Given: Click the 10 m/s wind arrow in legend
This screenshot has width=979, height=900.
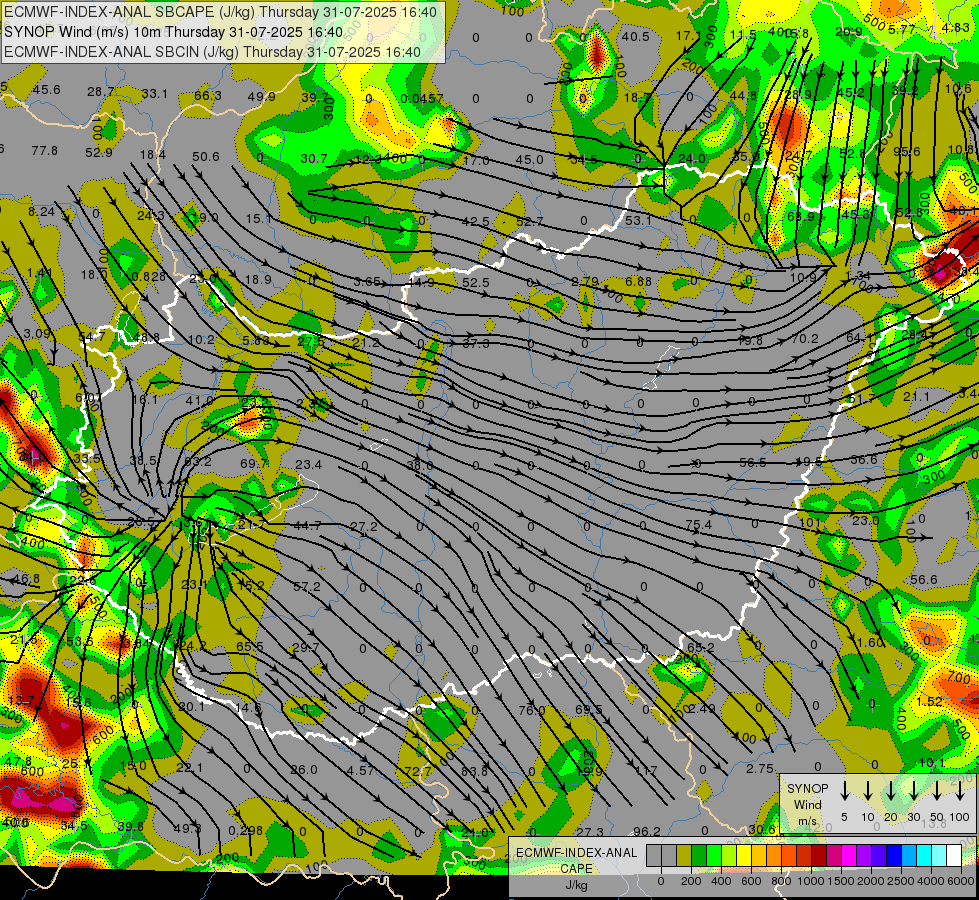Looking at the screenshot, I should point(867,791).
